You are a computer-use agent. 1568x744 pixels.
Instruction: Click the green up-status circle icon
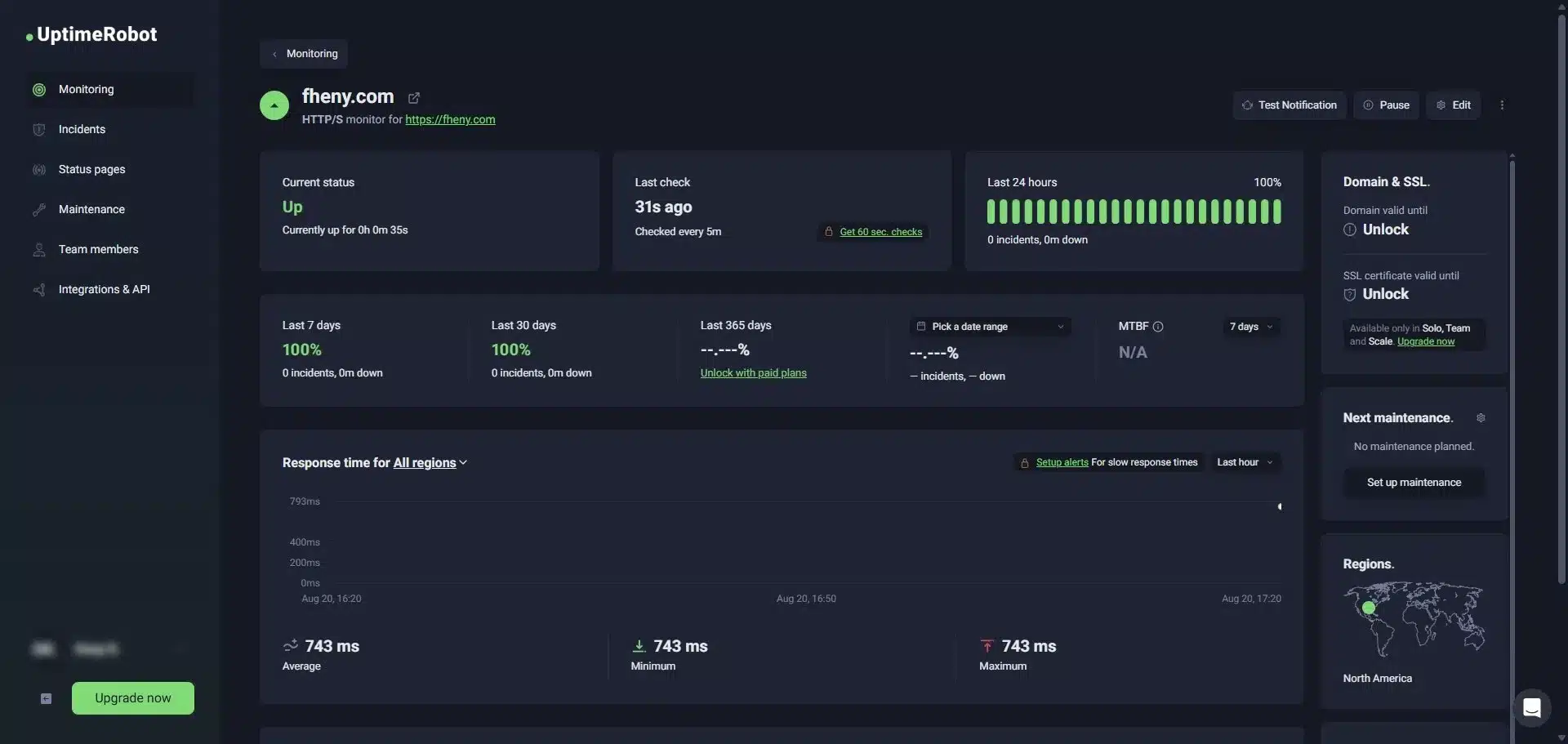pyautogui.click(x=274, y=105)
